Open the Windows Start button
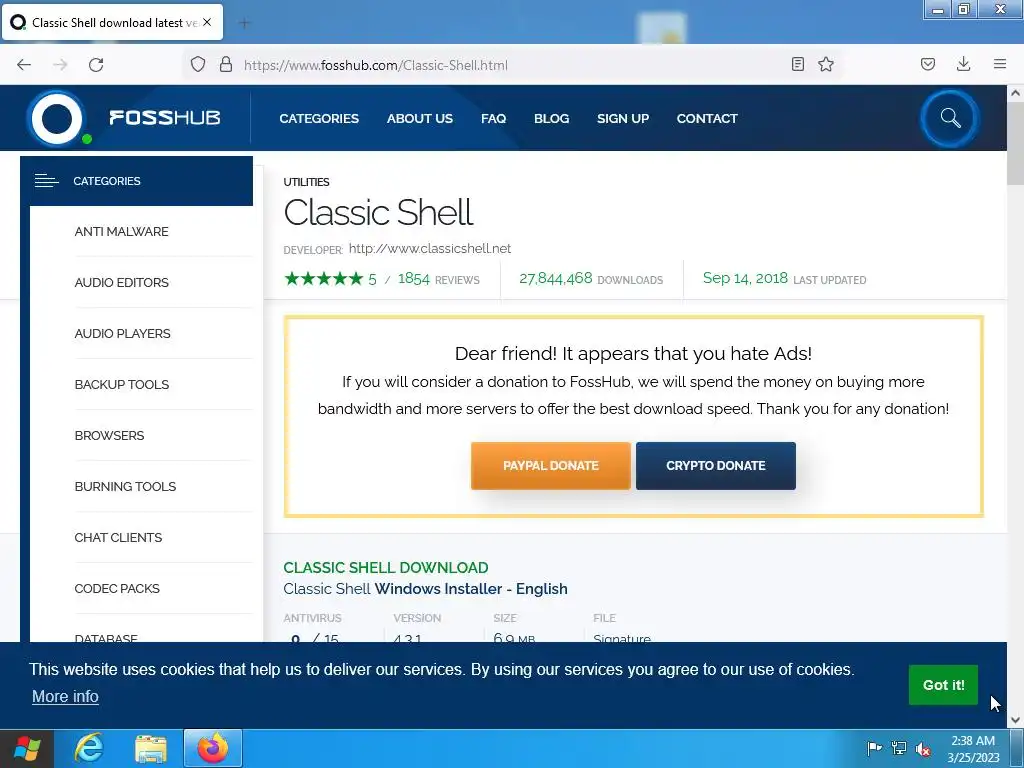Viewport: 1024px width, 768px height. click(27, 748)
